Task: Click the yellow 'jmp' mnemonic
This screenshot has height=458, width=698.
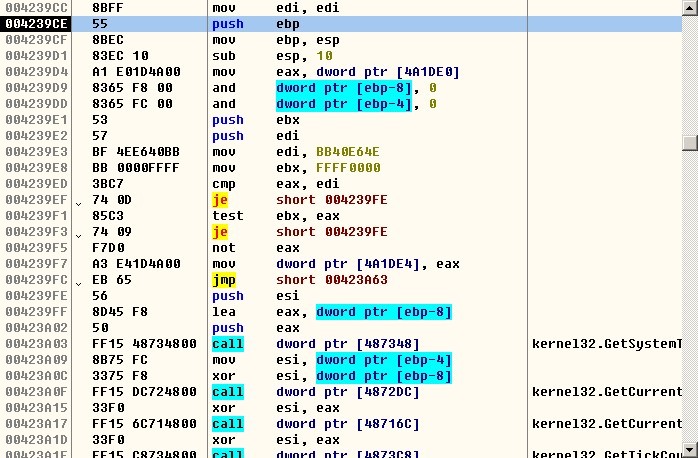Action: point(223,280)
